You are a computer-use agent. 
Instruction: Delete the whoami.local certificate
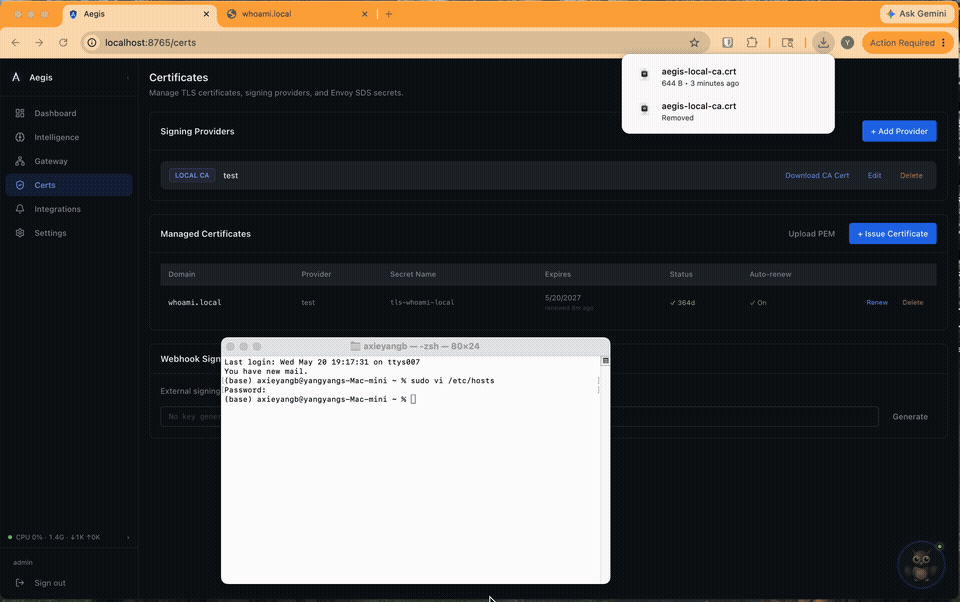pyautogui.click(x=912, y=303)
